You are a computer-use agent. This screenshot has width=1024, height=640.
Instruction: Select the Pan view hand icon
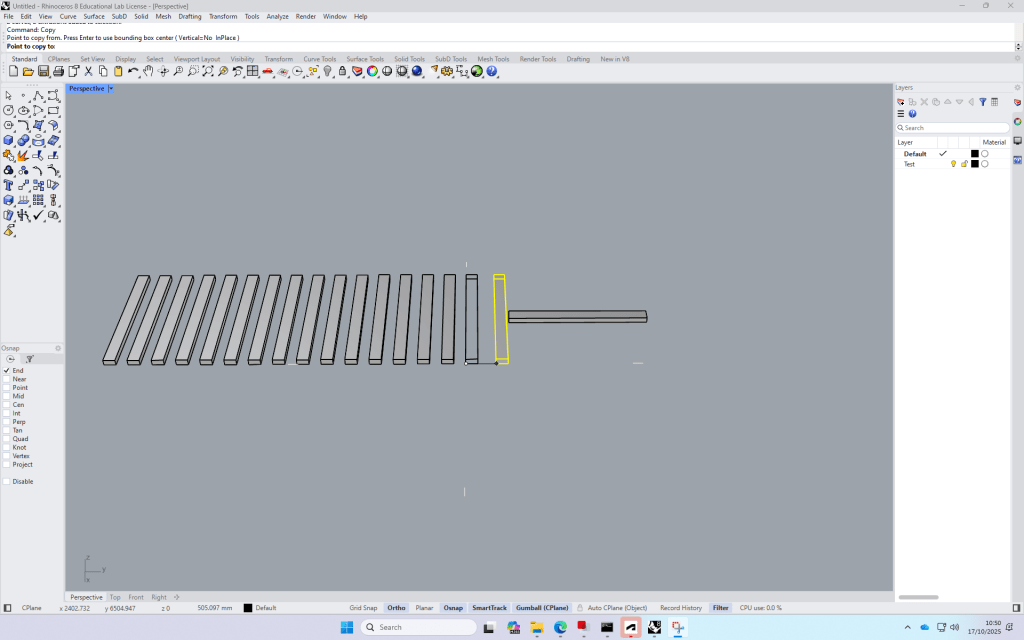(x=148, y=71)
